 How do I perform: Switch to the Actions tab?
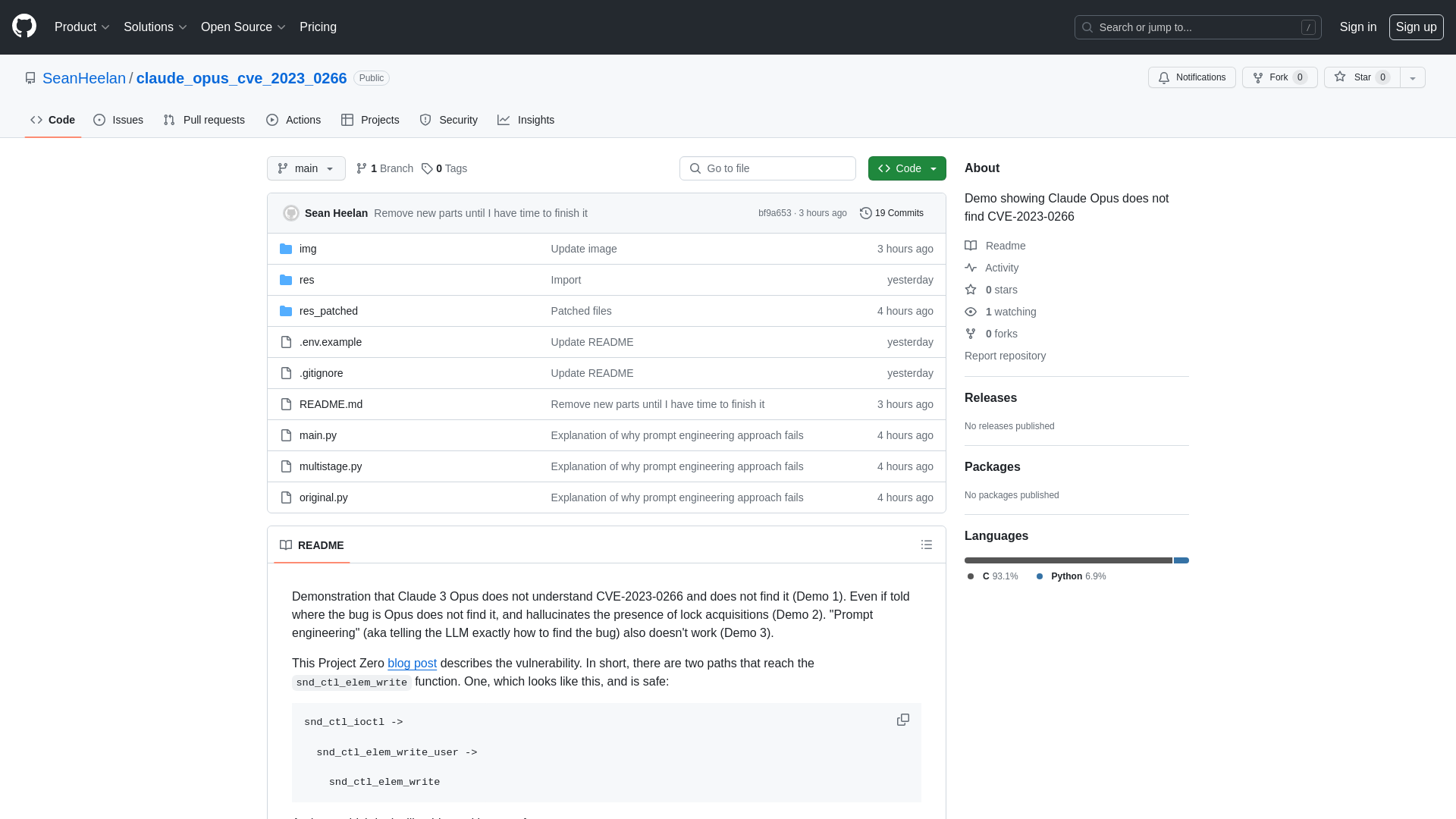point(293,120)
